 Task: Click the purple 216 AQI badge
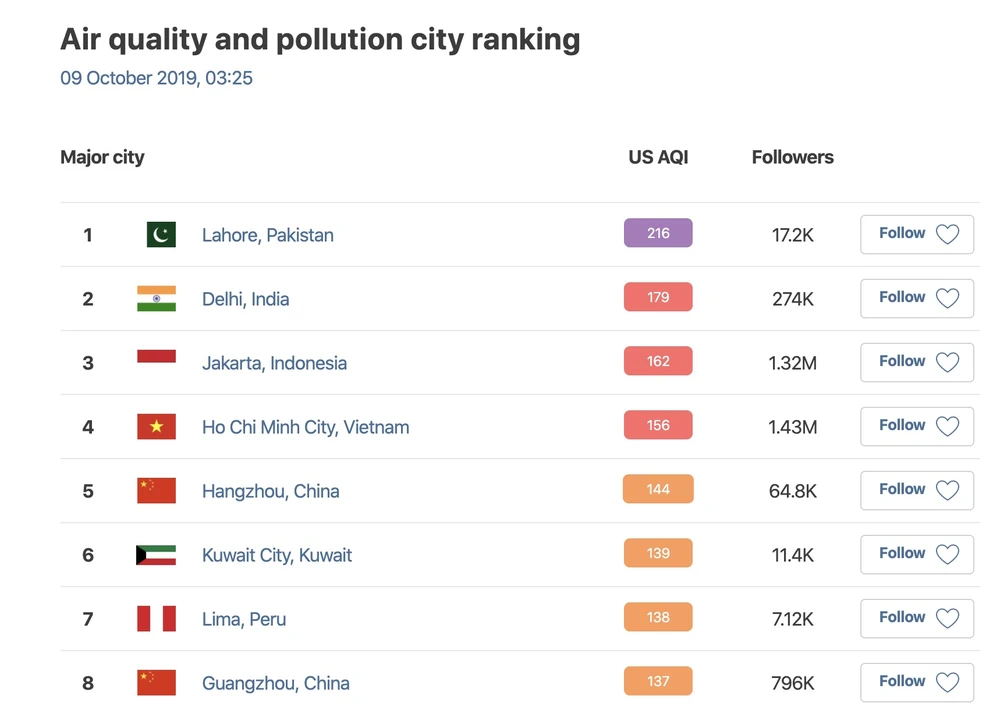(x=658, y=233)
